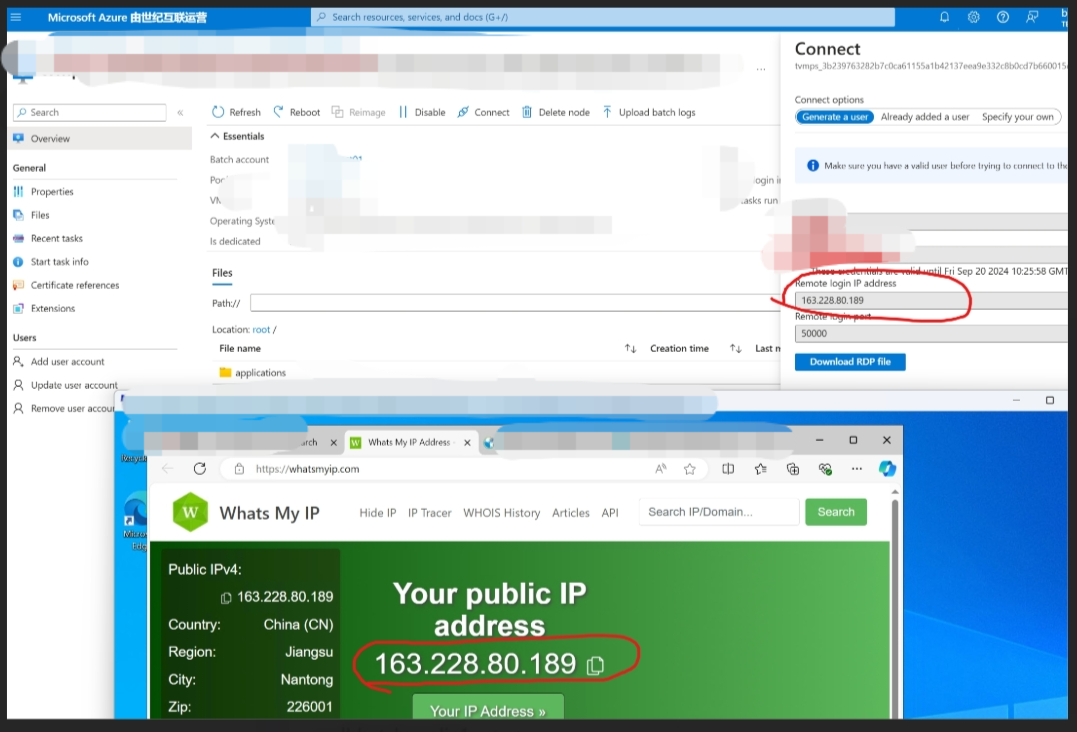Collapse the Essentials section
Screen dimensions: 1077x732
(215, 136)
